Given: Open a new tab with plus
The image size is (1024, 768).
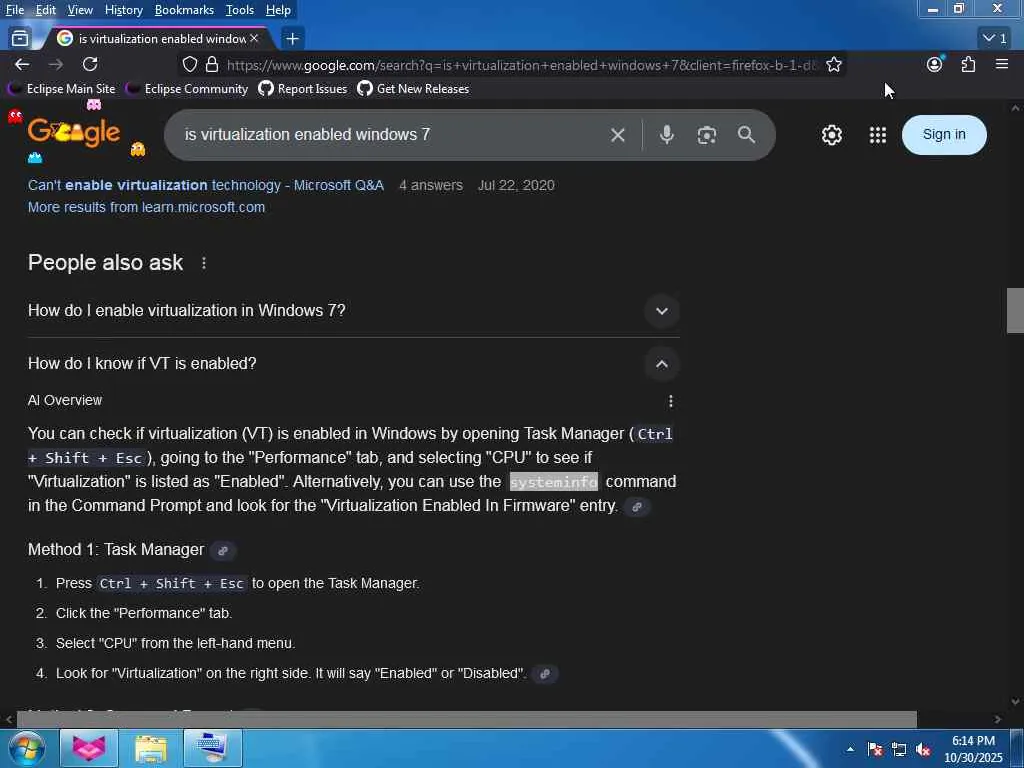Looking at the screenshot, I should (293, 39).
